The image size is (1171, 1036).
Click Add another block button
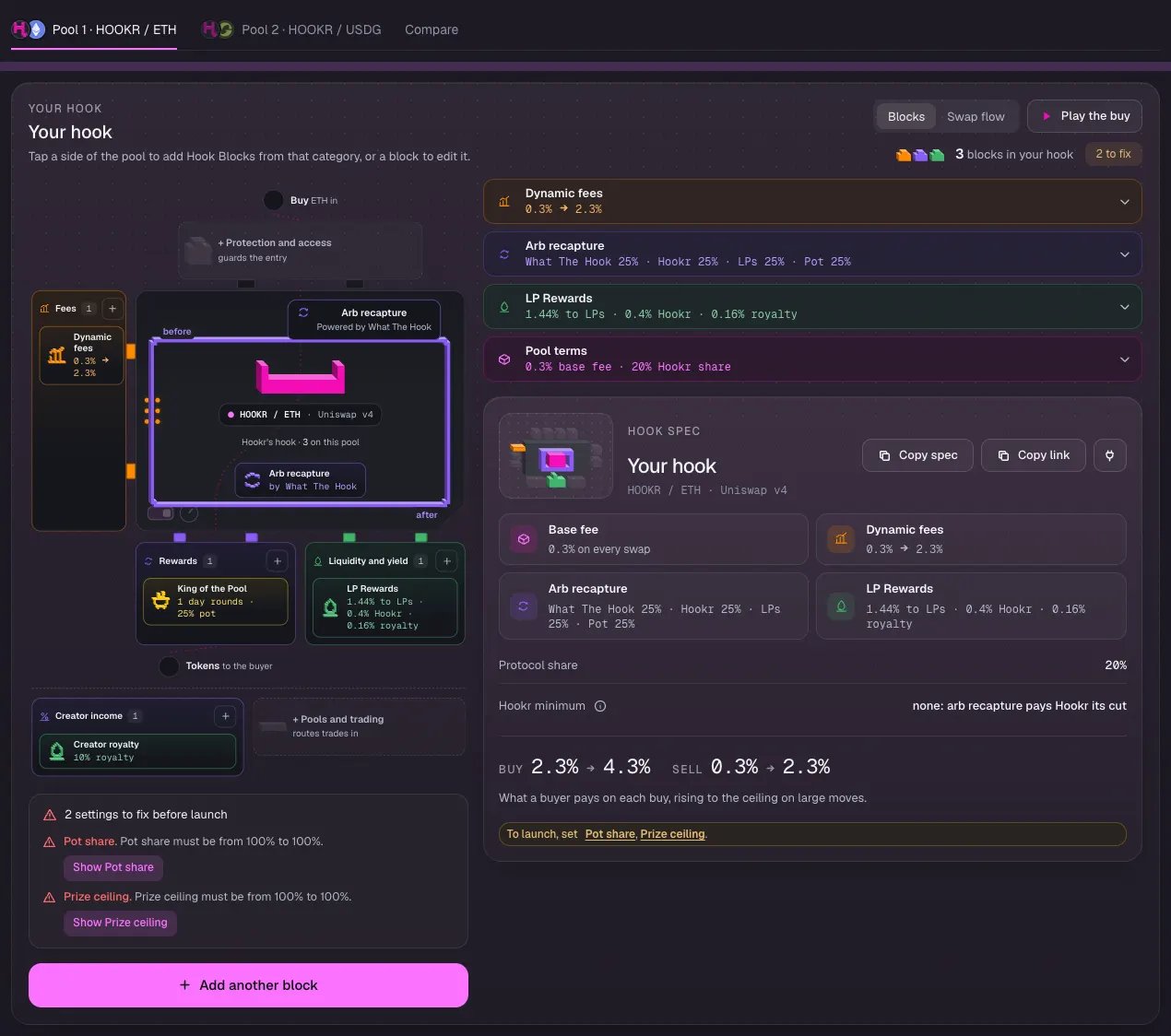click(x=248, y=985)
